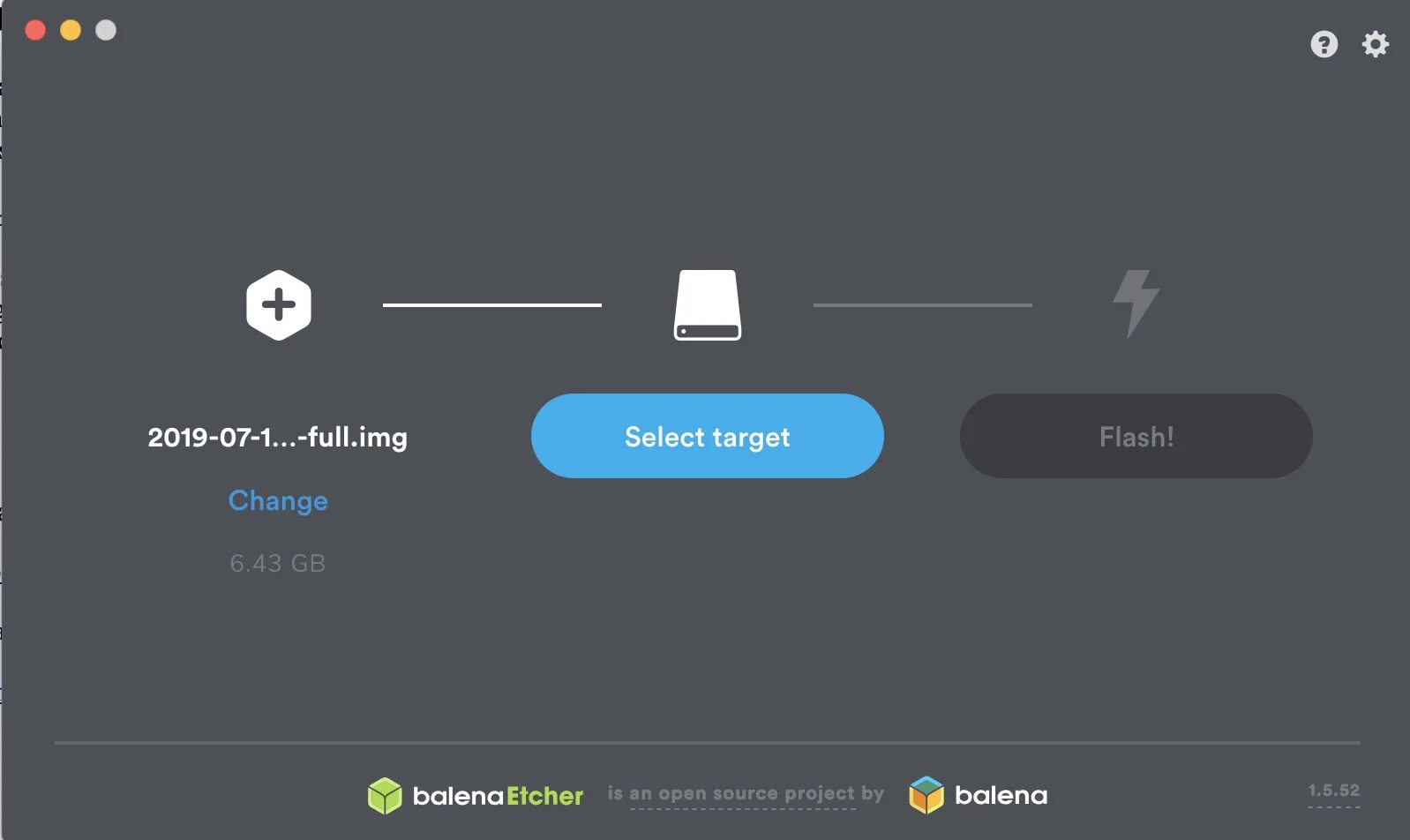Click the Flash! button

(1136, 436)
